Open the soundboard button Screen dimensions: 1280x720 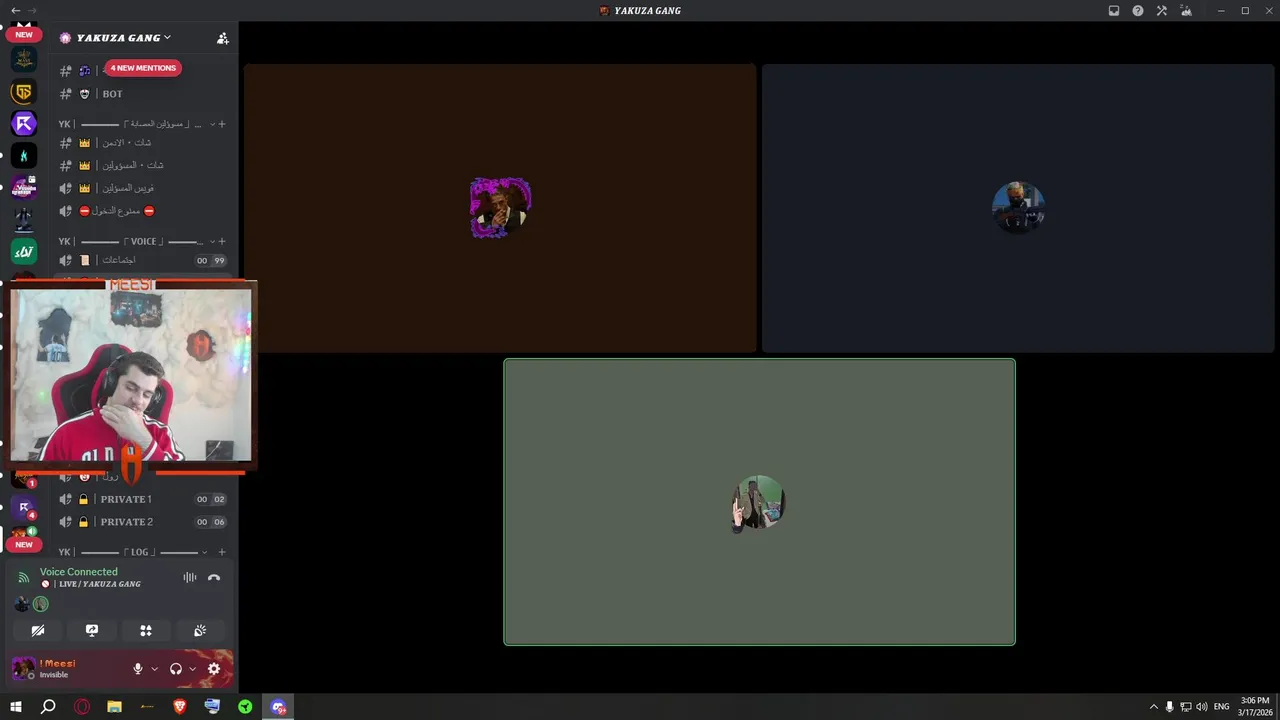[x=200, y=631]
